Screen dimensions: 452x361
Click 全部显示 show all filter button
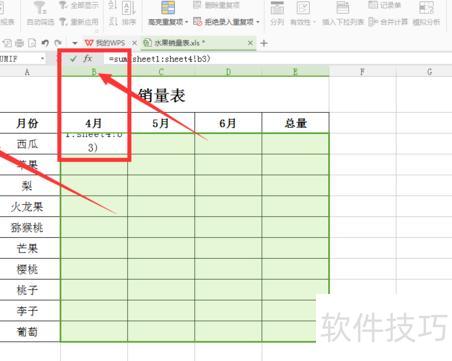79,5
